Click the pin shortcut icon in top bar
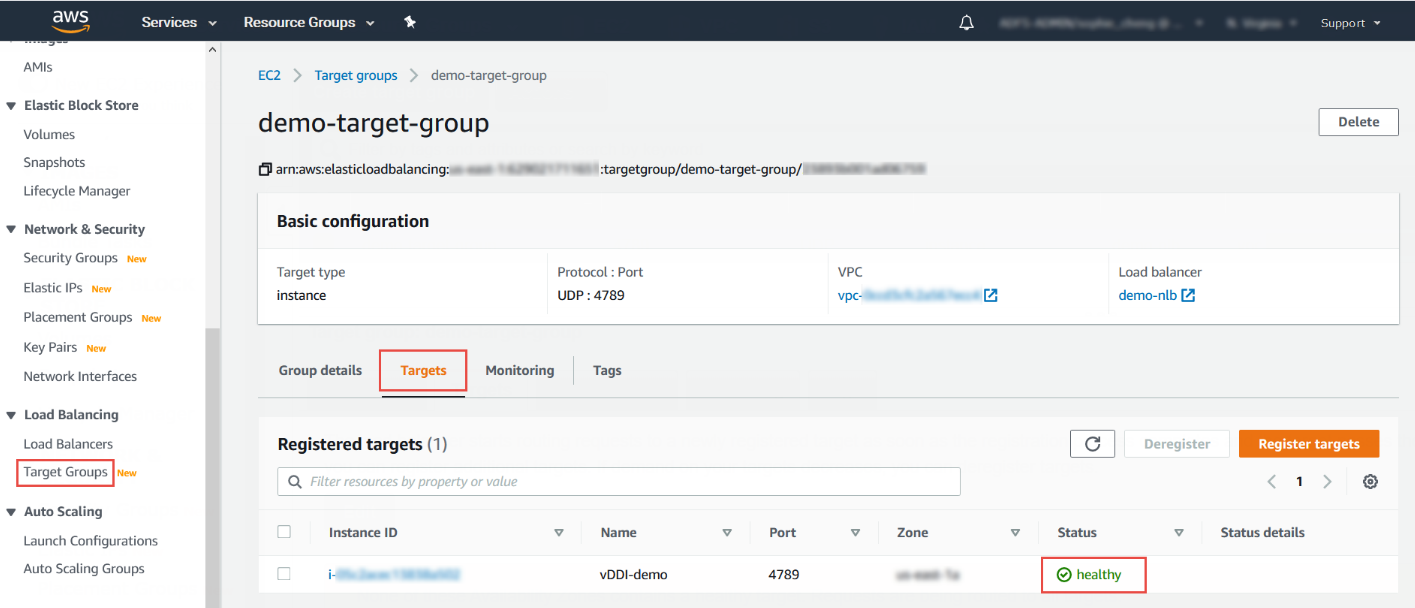The height and width of the screenshot is (608, 1415). (x=410, y=22)
